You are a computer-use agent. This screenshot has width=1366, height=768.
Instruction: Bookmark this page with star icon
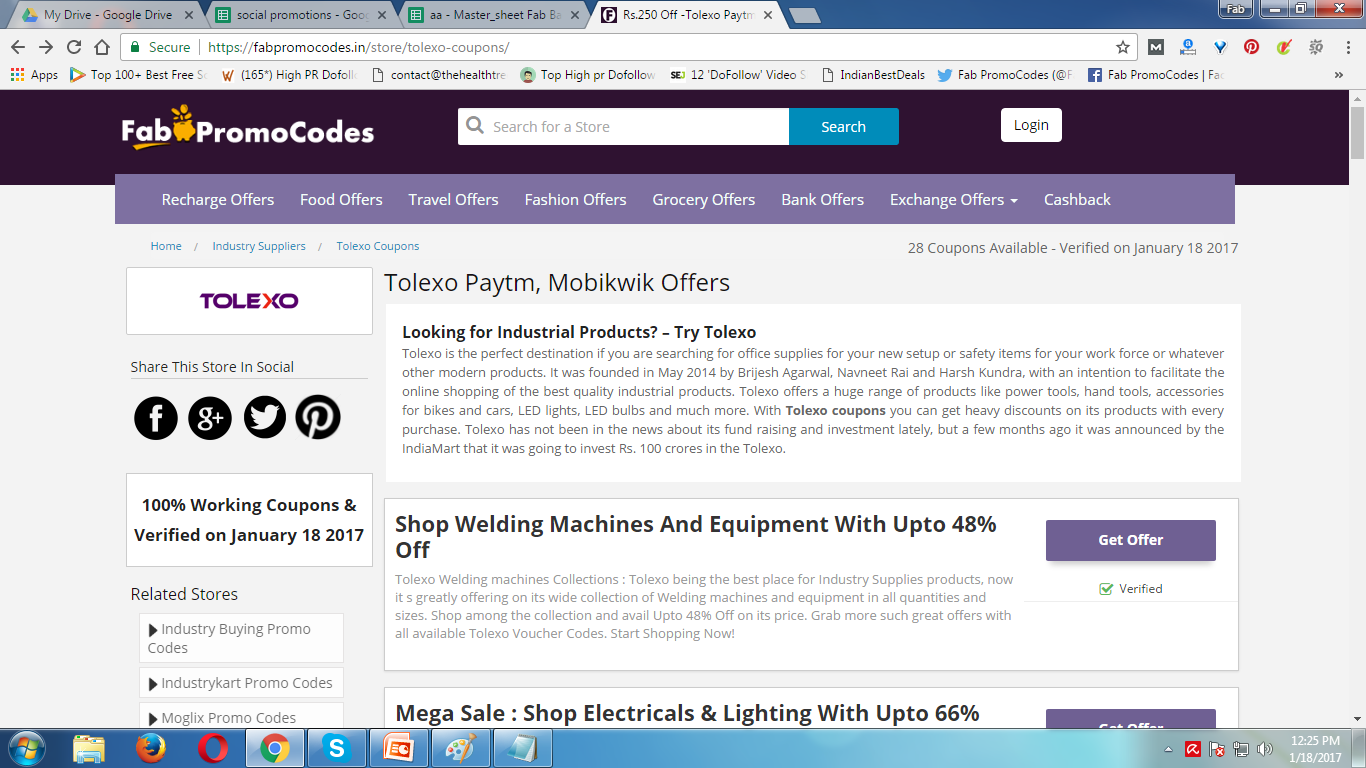click(x=1123, y=47)
